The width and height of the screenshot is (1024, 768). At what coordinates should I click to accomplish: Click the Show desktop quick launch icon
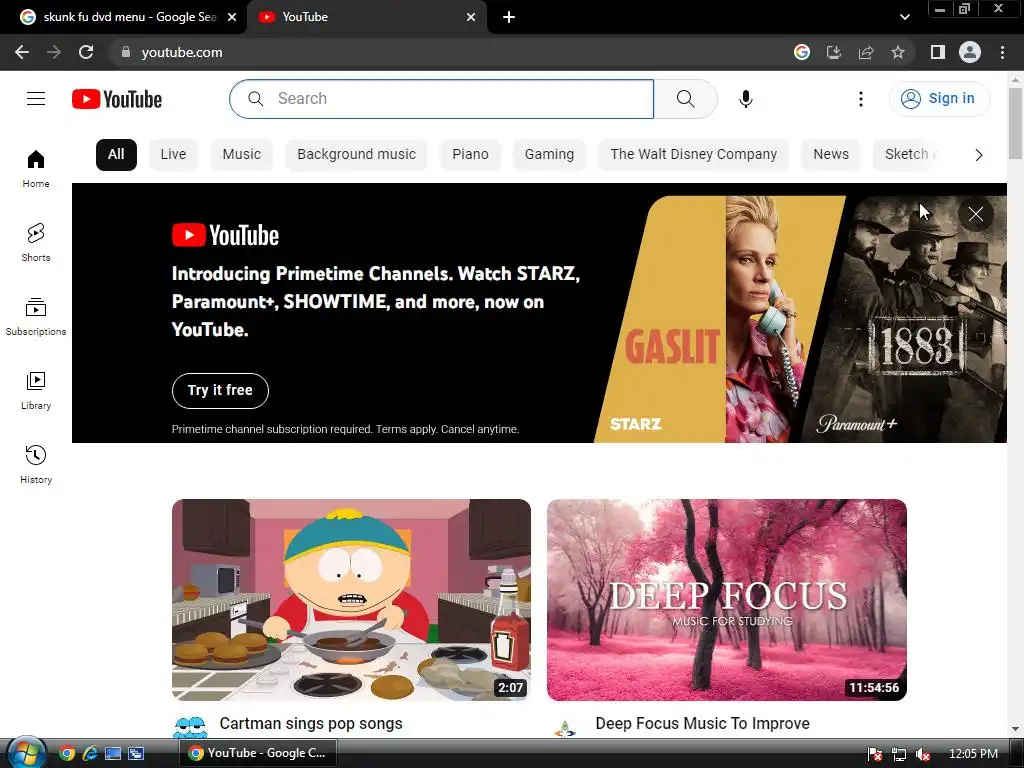click(113, 754)
